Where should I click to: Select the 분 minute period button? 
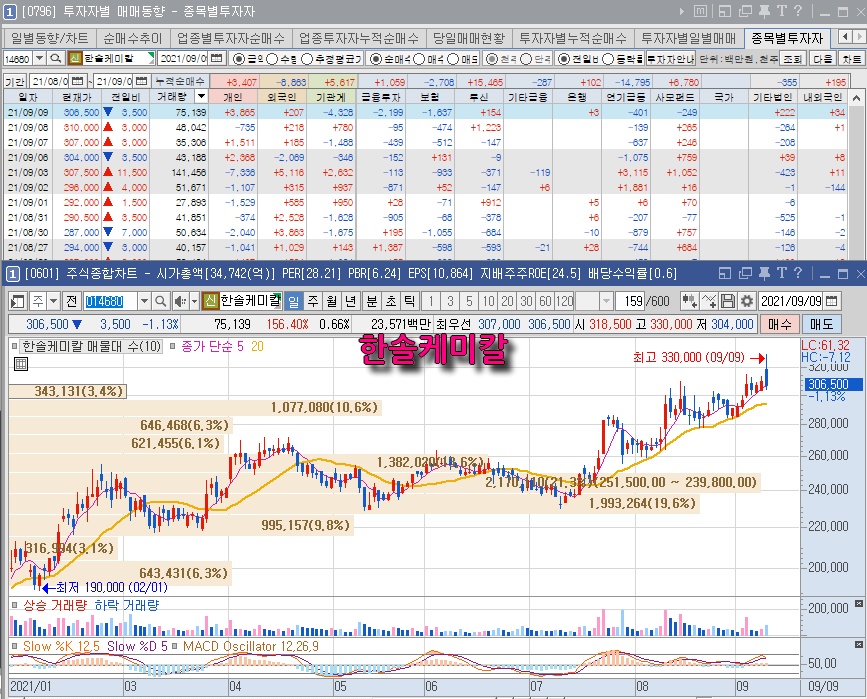tap(372, 301)
